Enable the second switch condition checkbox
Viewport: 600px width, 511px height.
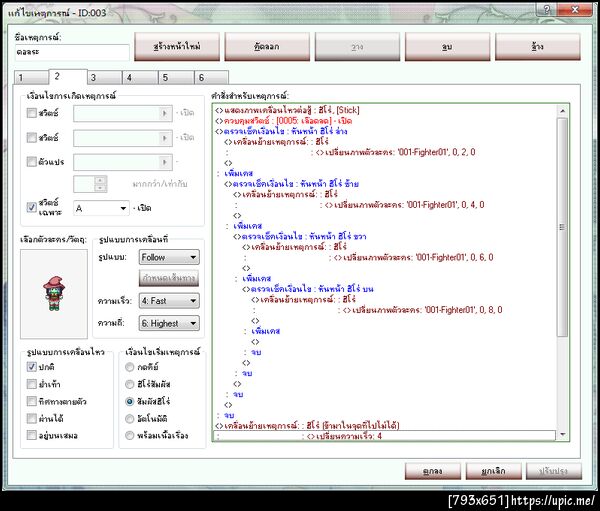pyautogui.click(x=31, y=137)
